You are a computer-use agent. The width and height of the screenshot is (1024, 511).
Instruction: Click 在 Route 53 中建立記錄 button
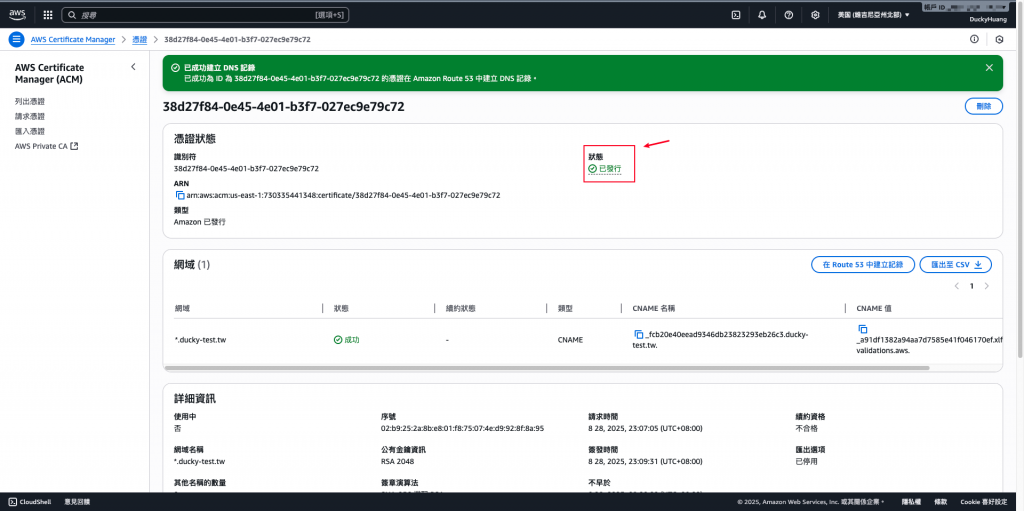point(863,265)
